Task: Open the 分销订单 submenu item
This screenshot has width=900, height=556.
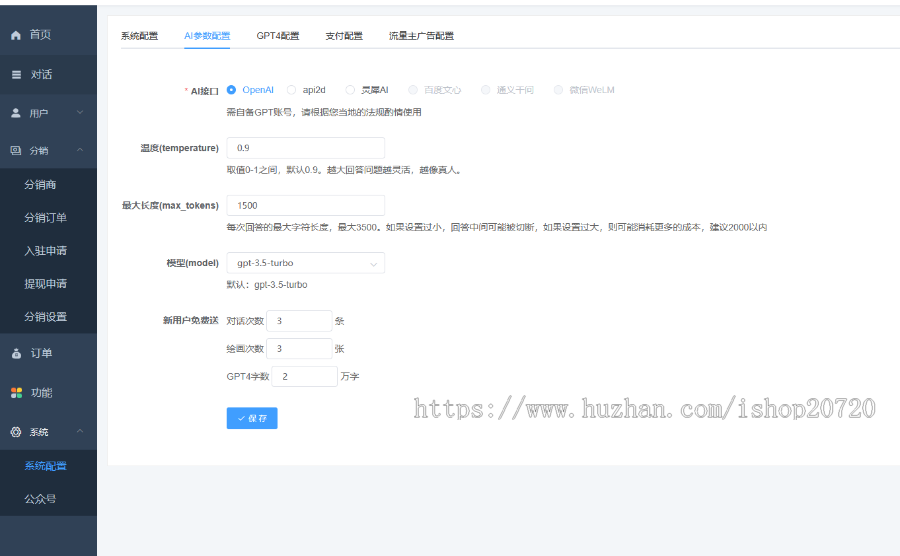Action: [45, 218]
